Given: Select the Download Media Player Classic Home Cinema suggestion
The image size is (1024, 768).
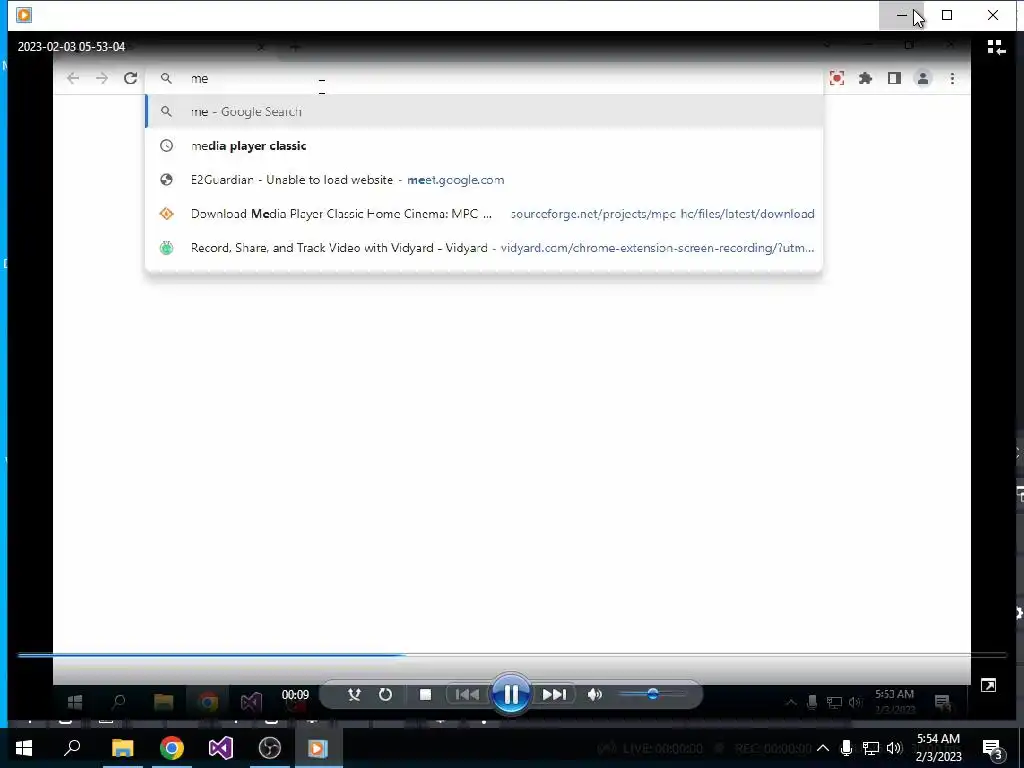Looking at the screenshot, I should pos(484,214).
